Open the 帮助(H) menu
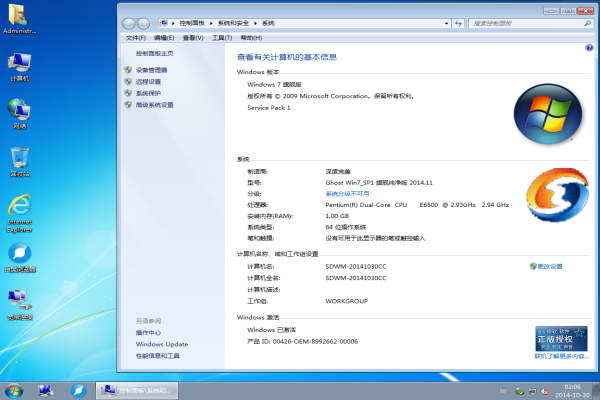Viewport: 600px width, 400px height. click(251, 38)
